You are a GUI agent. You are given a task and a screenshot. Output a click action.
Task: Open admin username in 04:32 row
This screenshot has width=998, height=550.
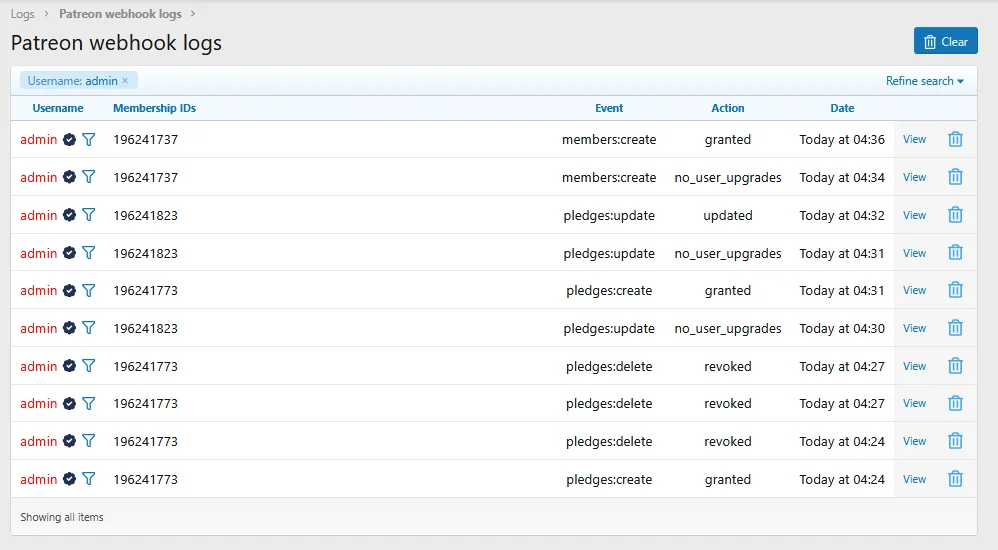tap(38, 215)
